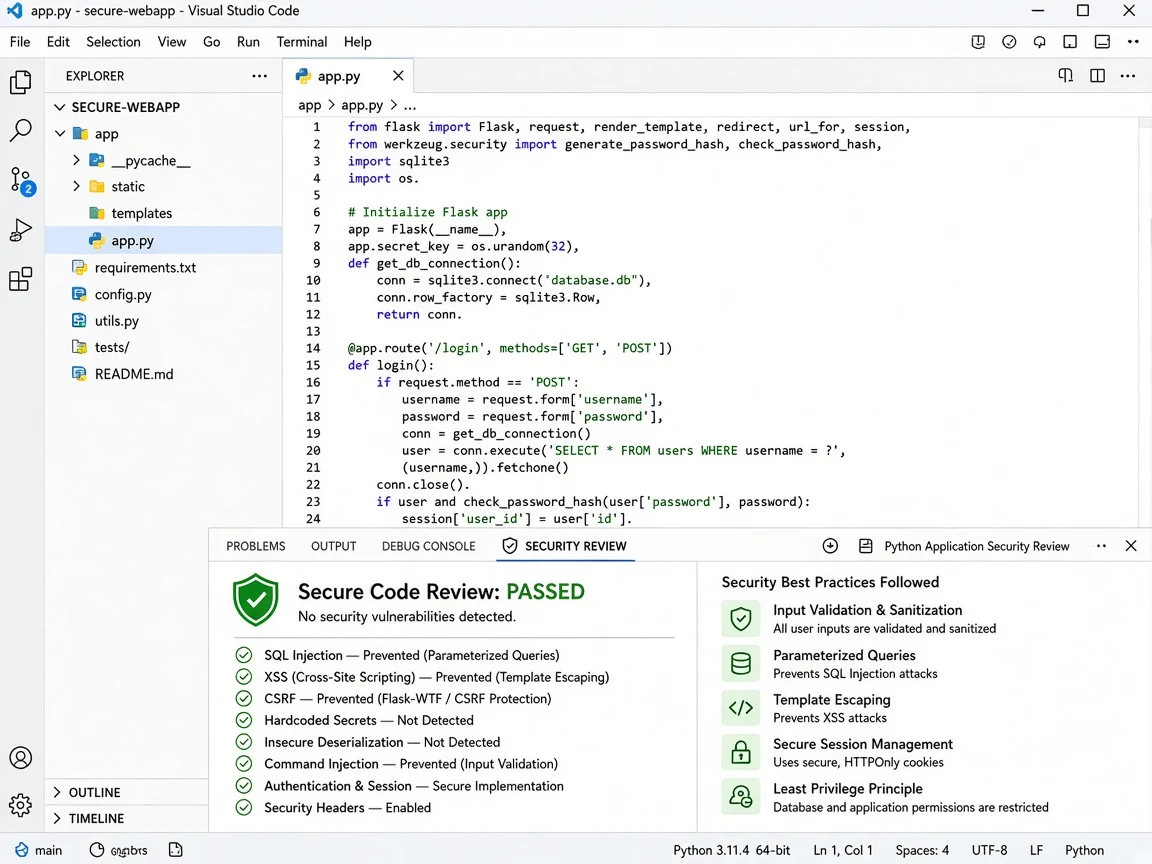Open the Accounts icon in activity bar

[21, 757]
